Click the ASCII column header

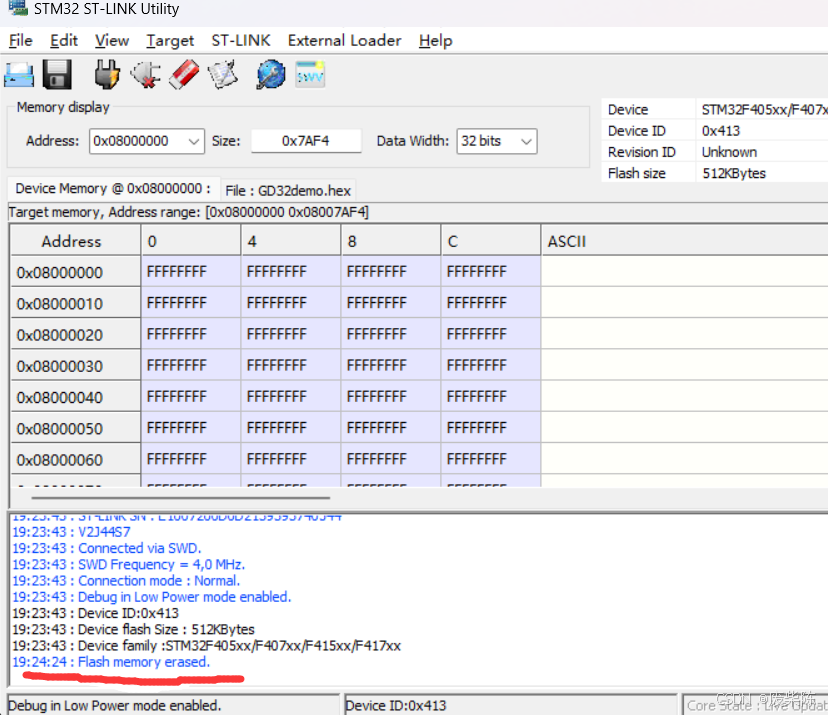coord(684,241)
